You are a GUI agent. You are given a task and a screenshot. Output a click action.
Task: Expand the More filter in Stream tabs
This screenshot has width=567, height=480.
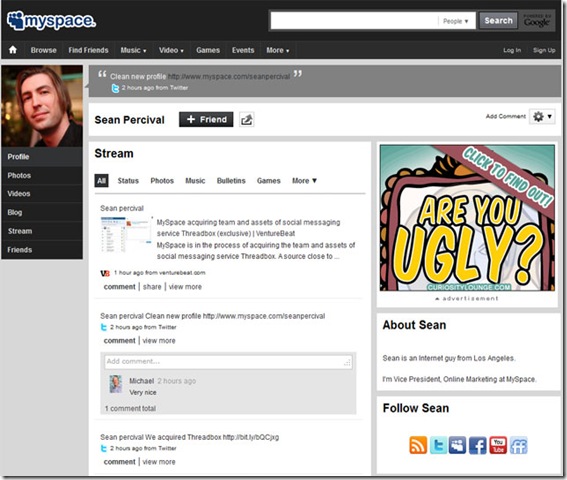click(304, 180)
